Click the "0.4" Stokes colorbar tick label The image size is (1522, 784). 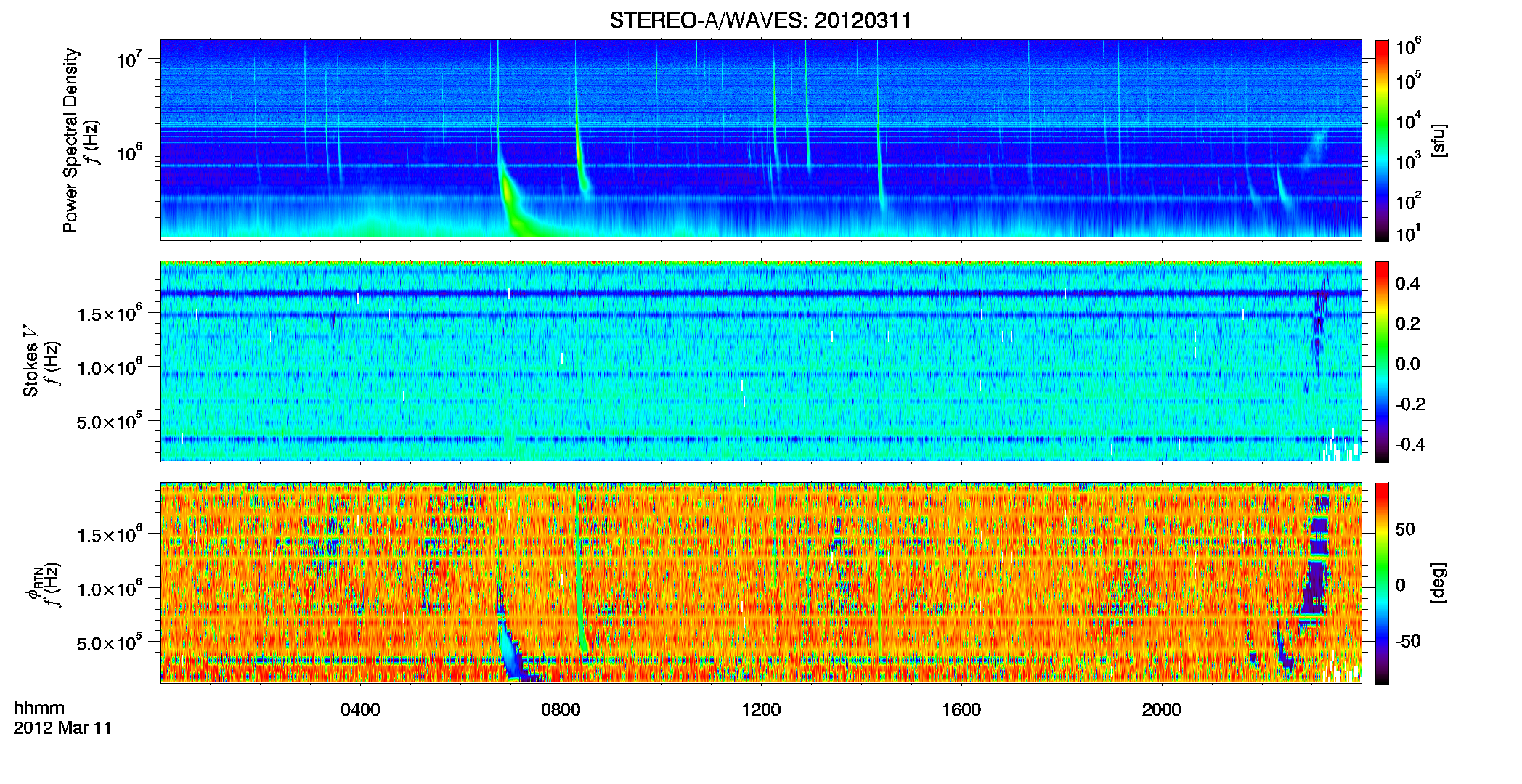[x=1407, y=284]
